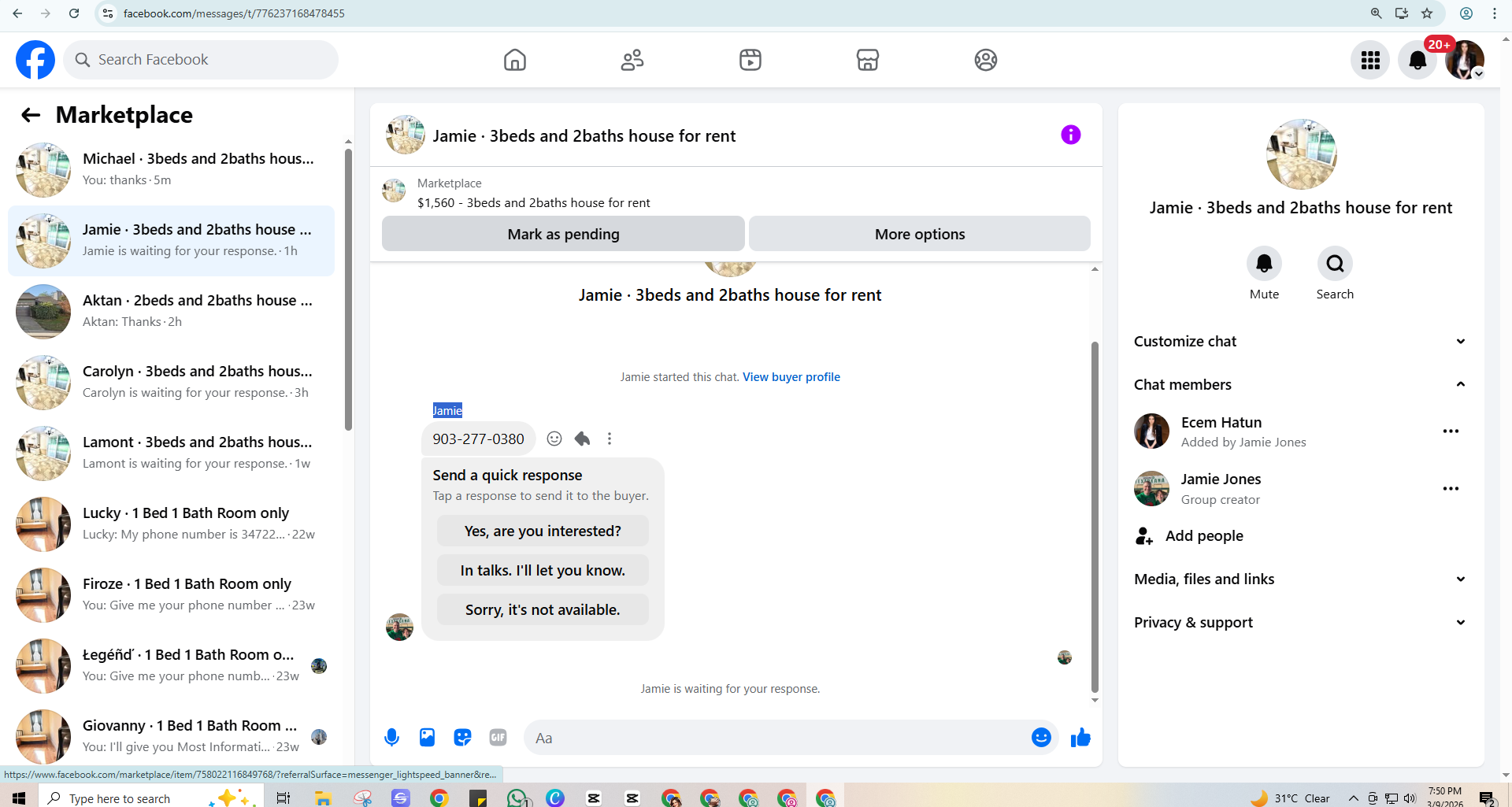This screenshot has height=807, width=1512.
Task: Click the Facebook logo
Action: 35,60
